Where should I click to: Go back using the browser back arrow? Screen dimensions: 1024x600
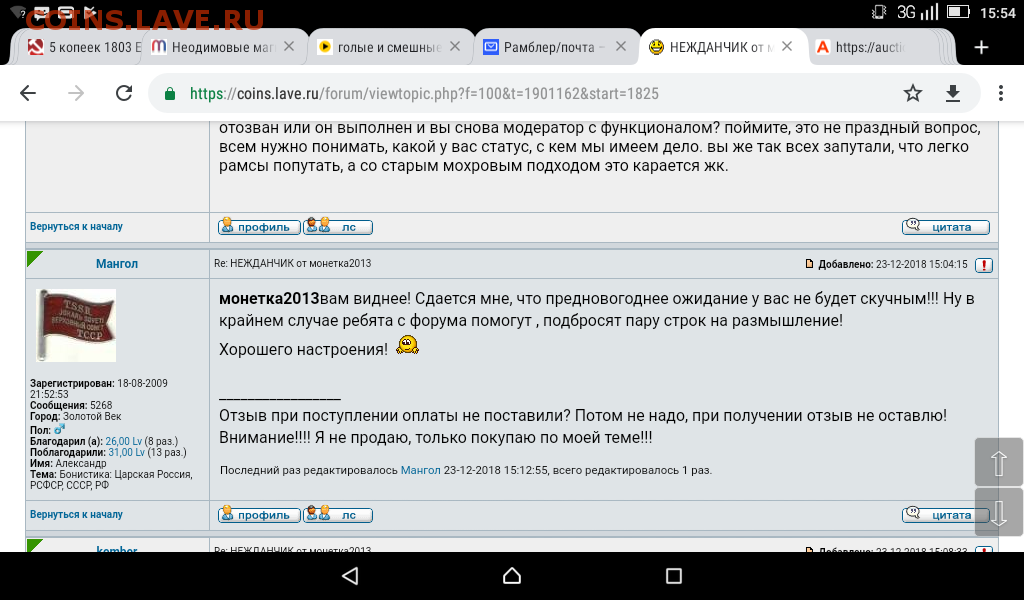tap(28, 93)
